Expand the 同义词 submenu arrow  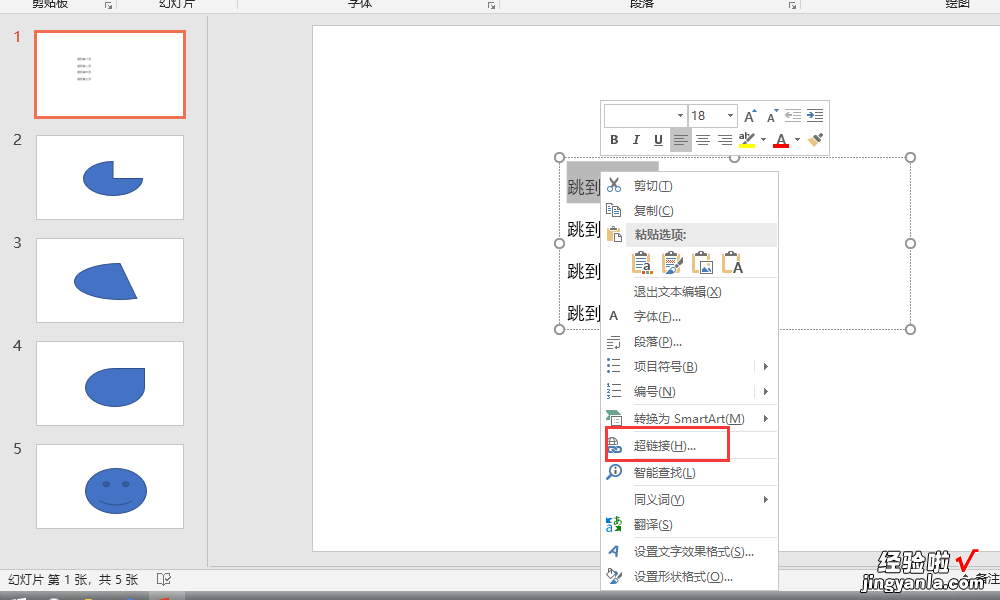pos(766,500)
